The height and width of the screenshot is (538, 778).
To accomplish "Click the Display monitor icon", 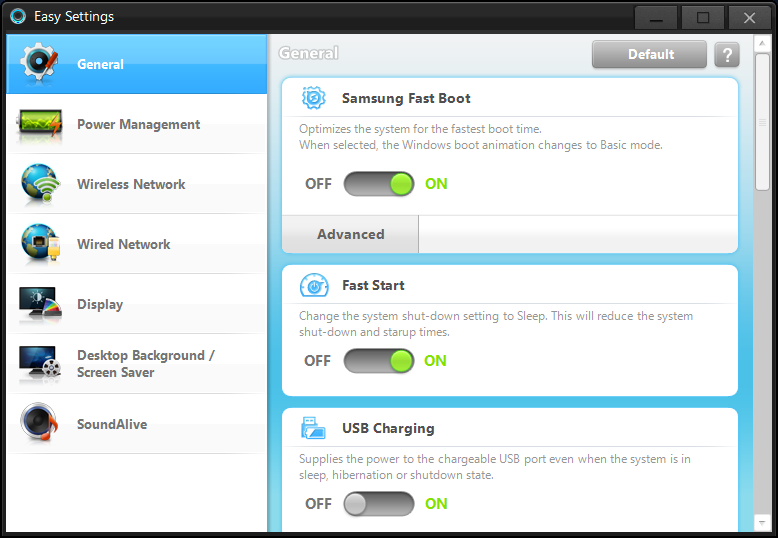I will [x=40, y=304].
